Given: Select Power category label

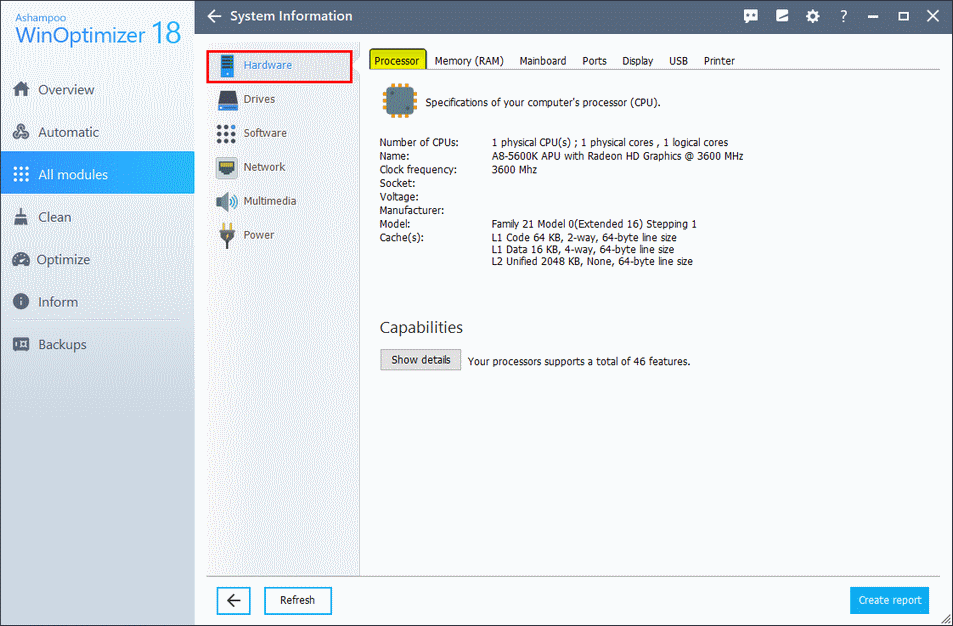Looking at the screenshot, I should (x=259, y=235).
